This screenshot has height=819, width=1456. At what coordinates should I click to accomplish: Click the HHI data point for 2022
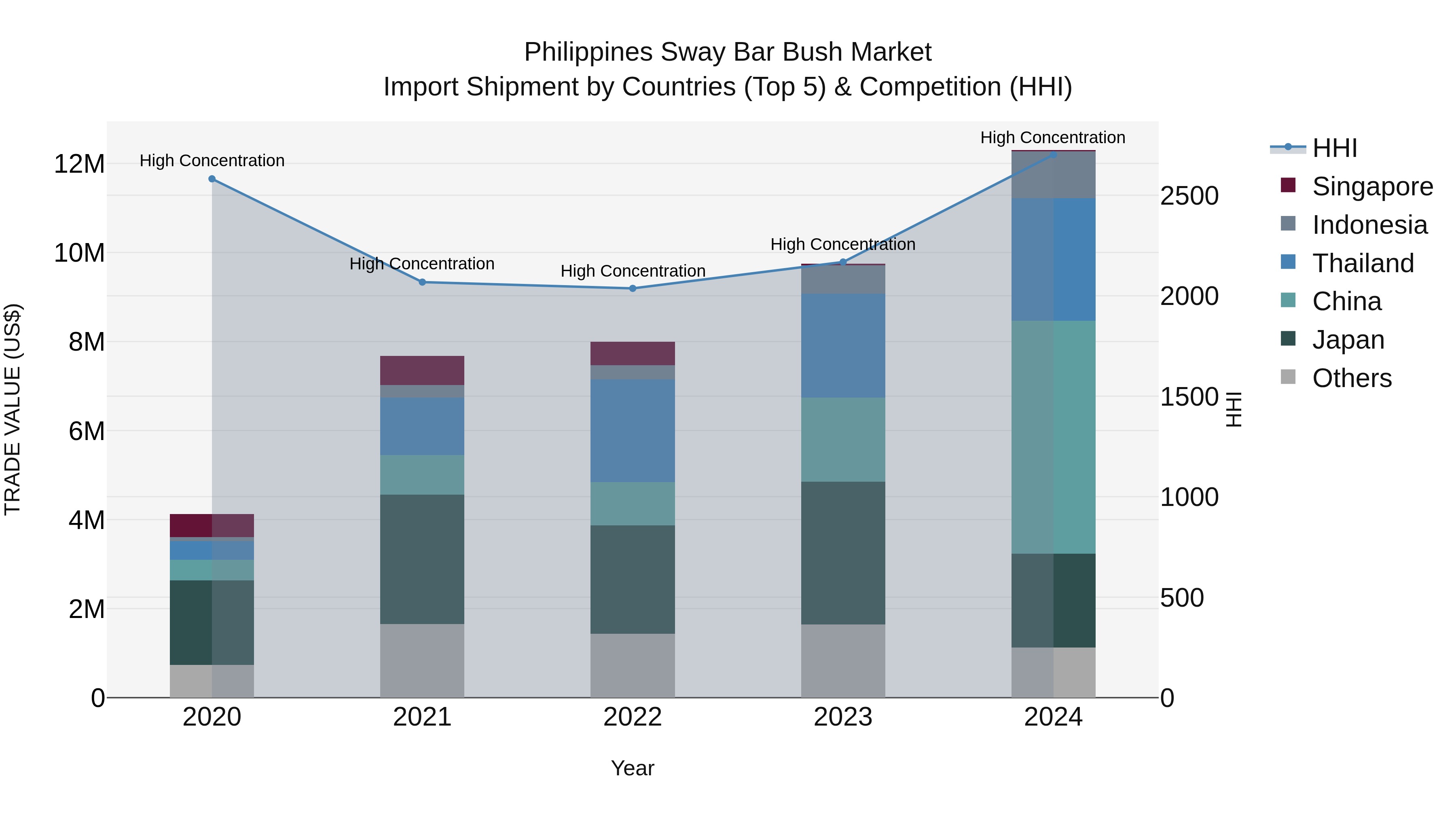tap(633, 288)
